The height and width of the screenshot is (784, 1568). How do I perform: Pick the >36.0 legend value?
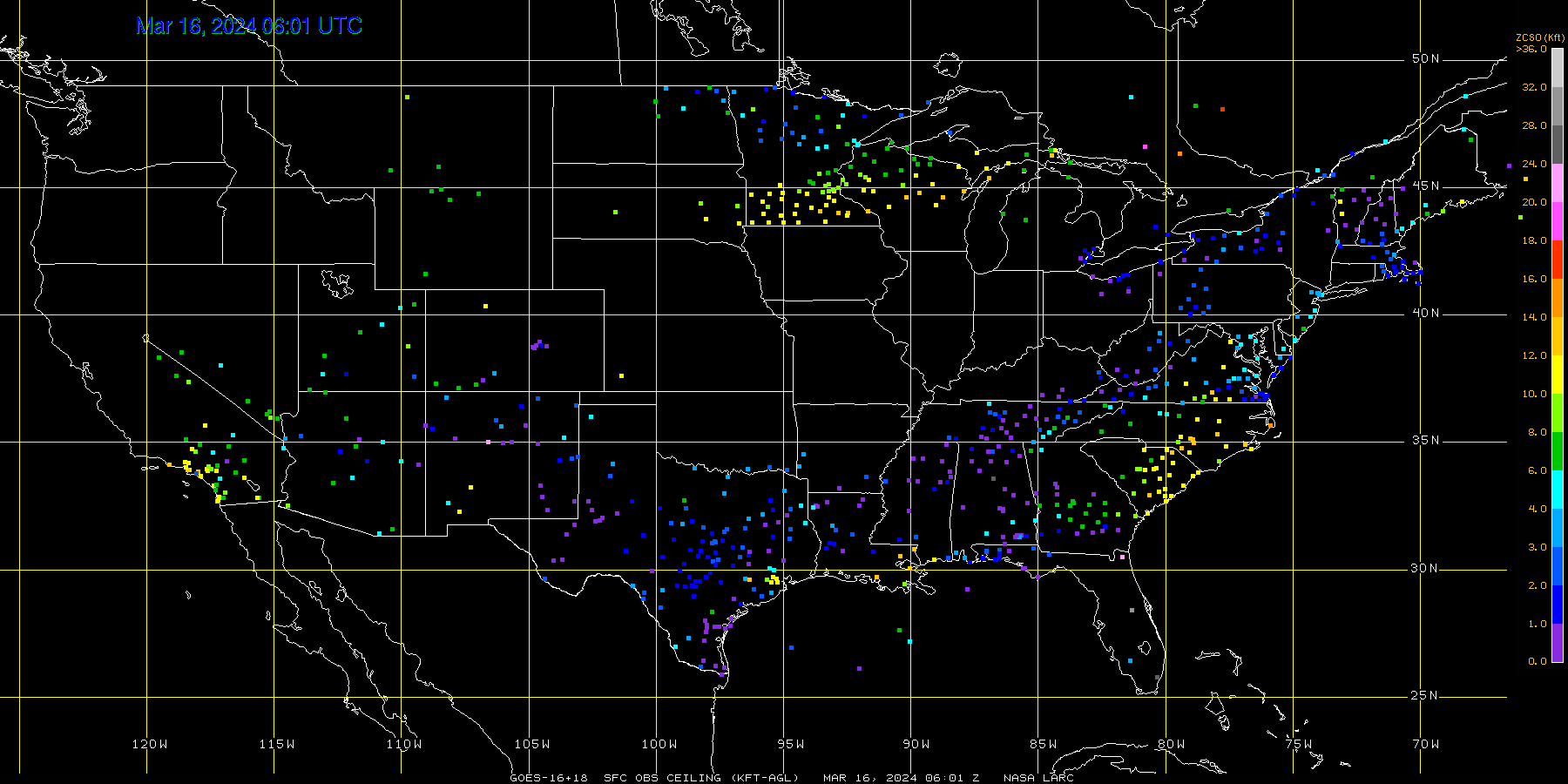(1531, 49)
